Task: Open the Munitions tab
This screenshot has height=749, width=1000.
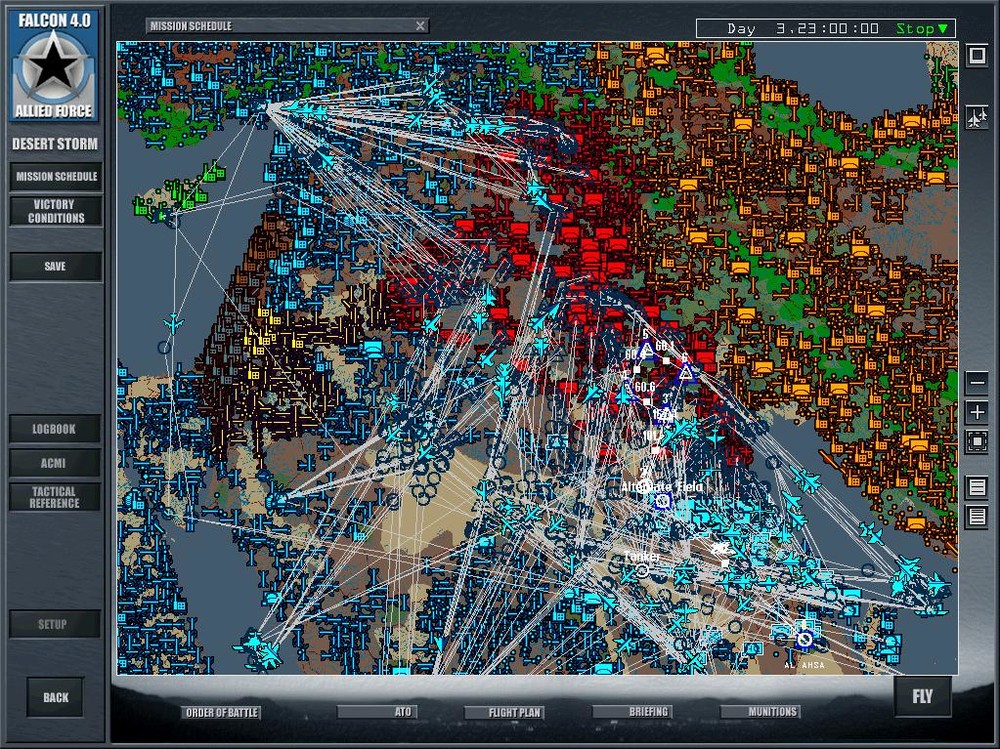Action: coord(760,712)
